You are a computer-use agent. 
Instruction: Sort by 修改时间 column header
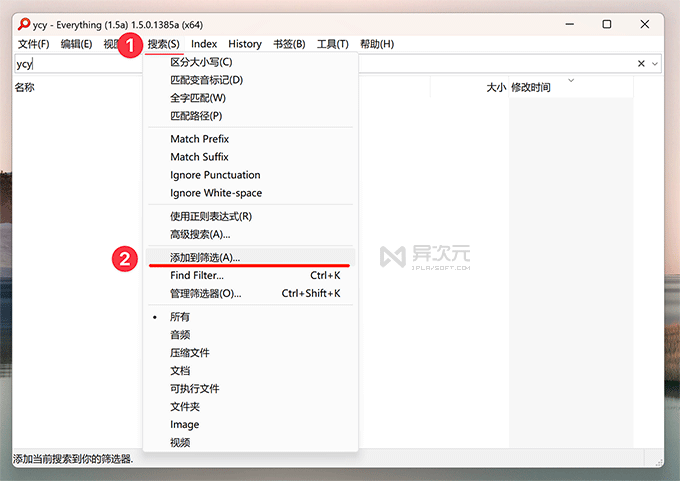[530, 88]
